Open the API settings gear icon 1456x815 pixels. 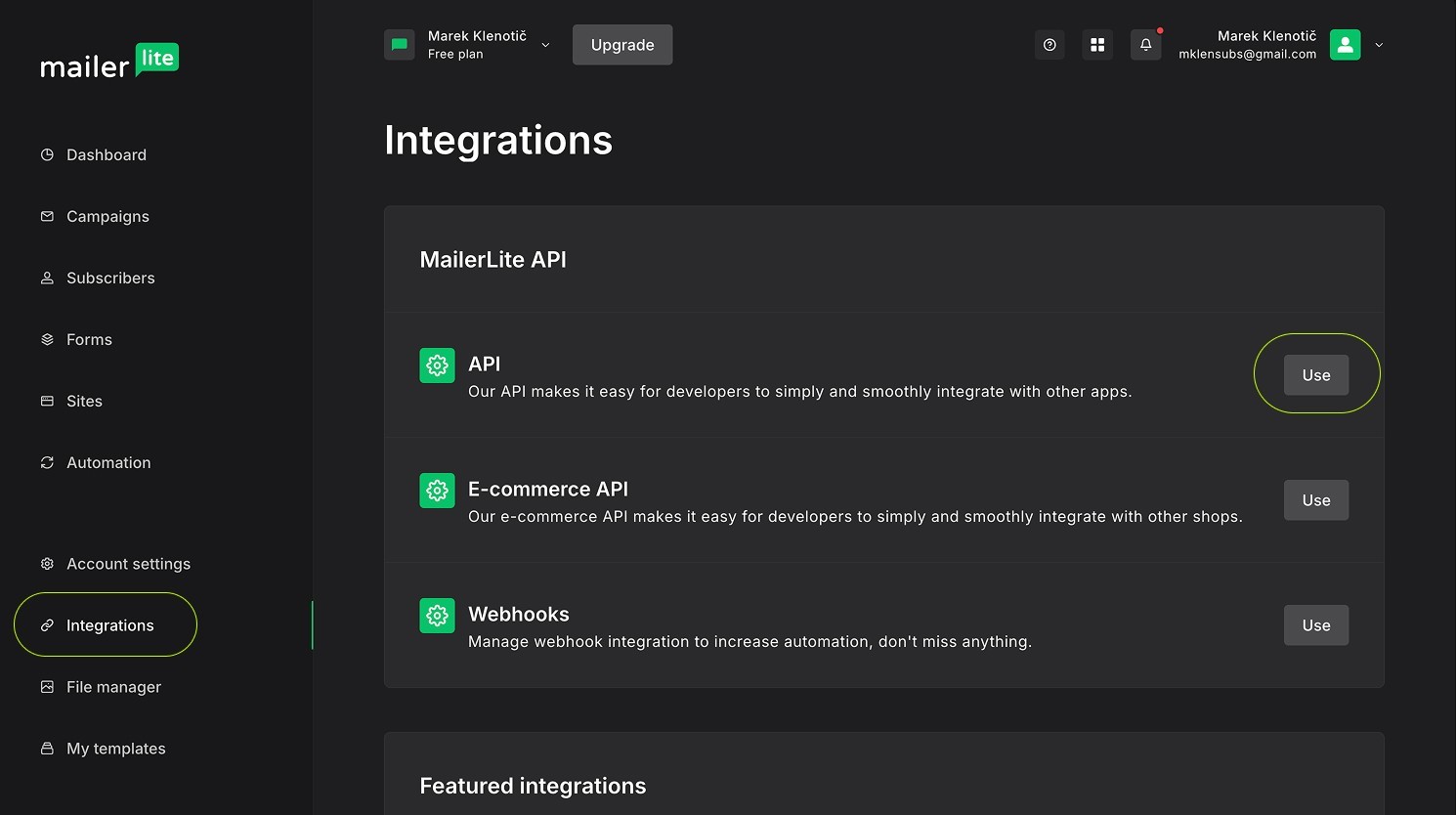click(x=437, y=365)
